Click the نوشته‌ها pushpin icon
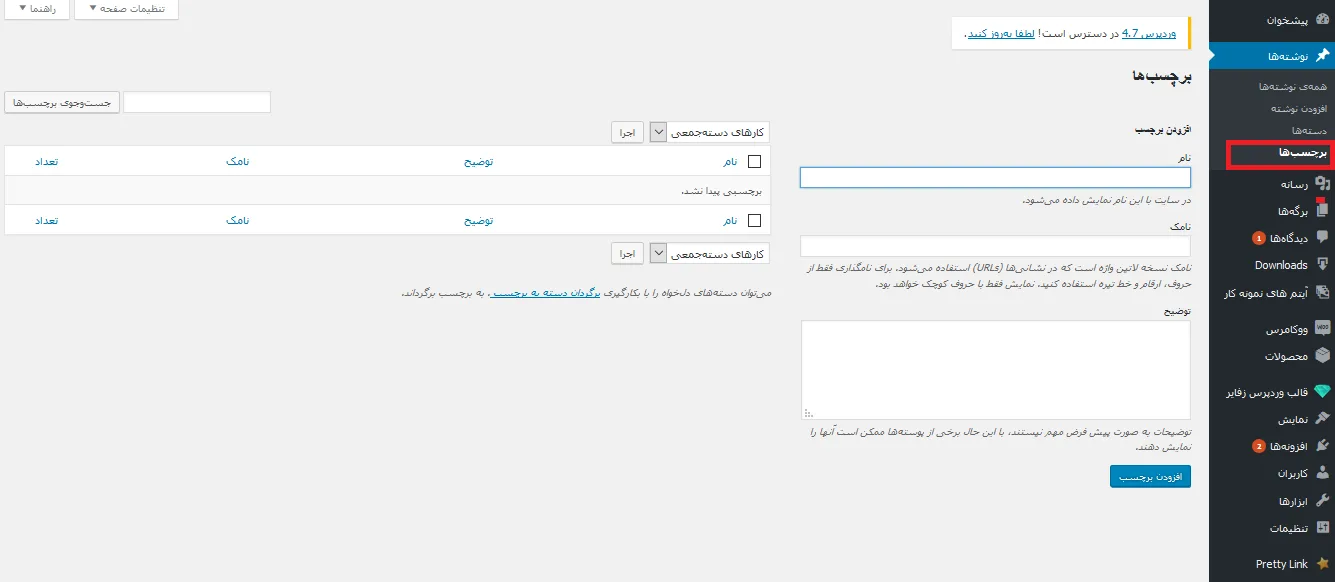 (x=1322, y=55)
